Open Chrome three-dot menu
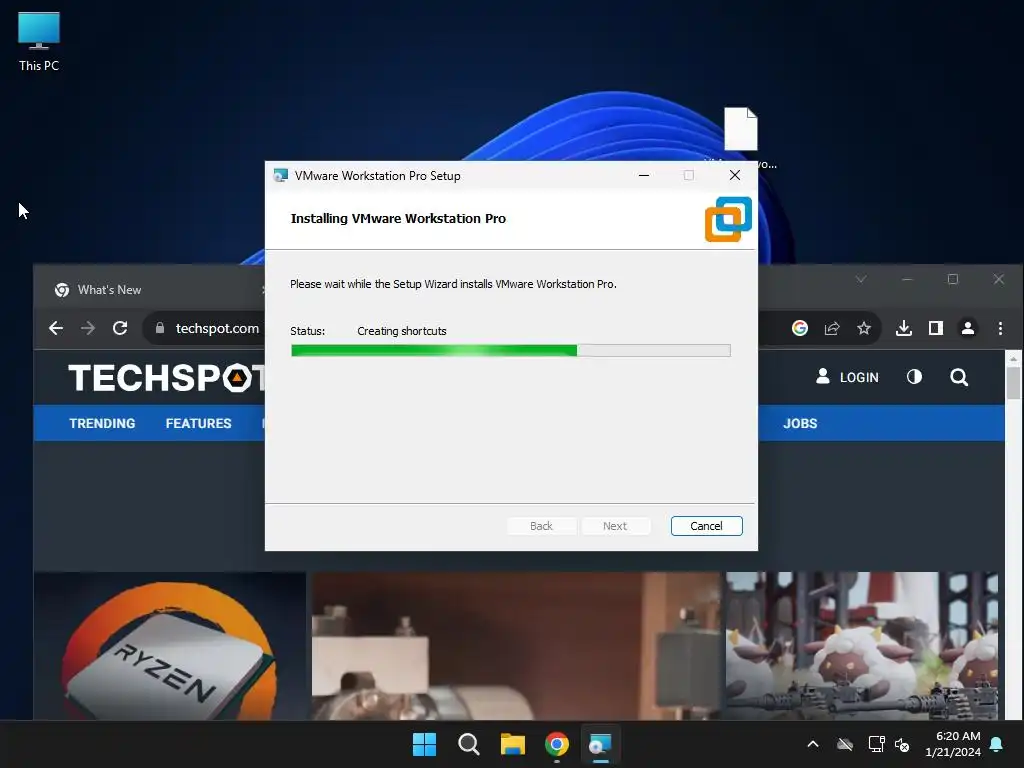The image size is (1024, 768). click(x=1000, y=328)
